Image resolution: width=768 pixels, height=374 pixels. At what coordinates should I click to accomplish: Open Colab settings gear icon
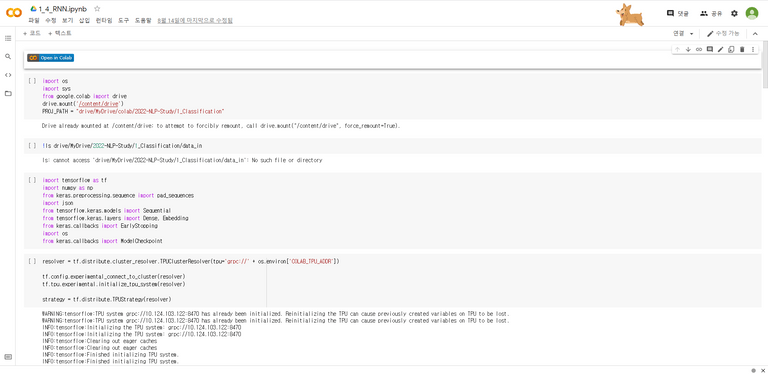pos(734,14)
